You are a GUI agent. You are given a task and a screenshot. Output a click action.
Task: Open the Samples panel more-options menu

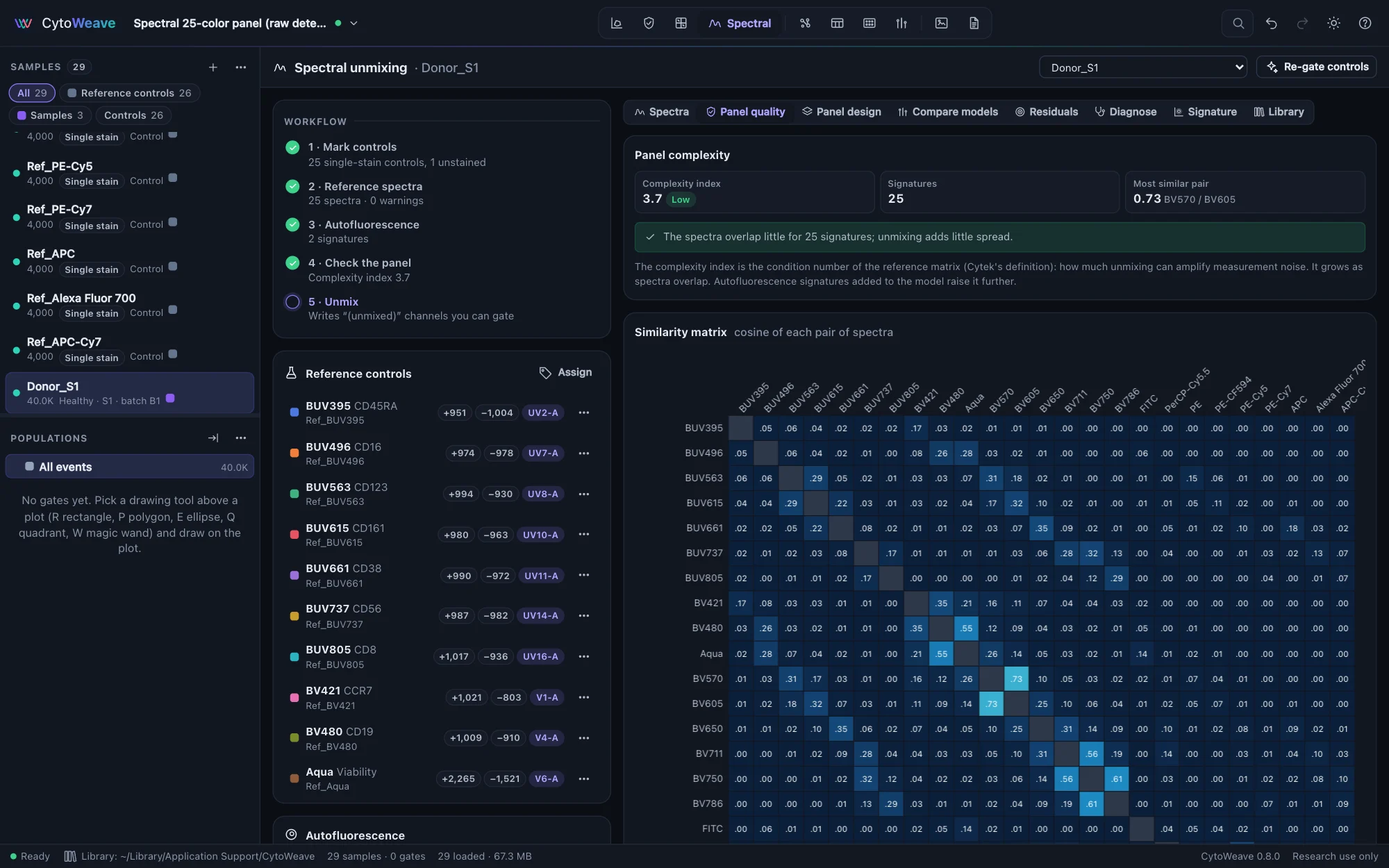coord(241,67)
